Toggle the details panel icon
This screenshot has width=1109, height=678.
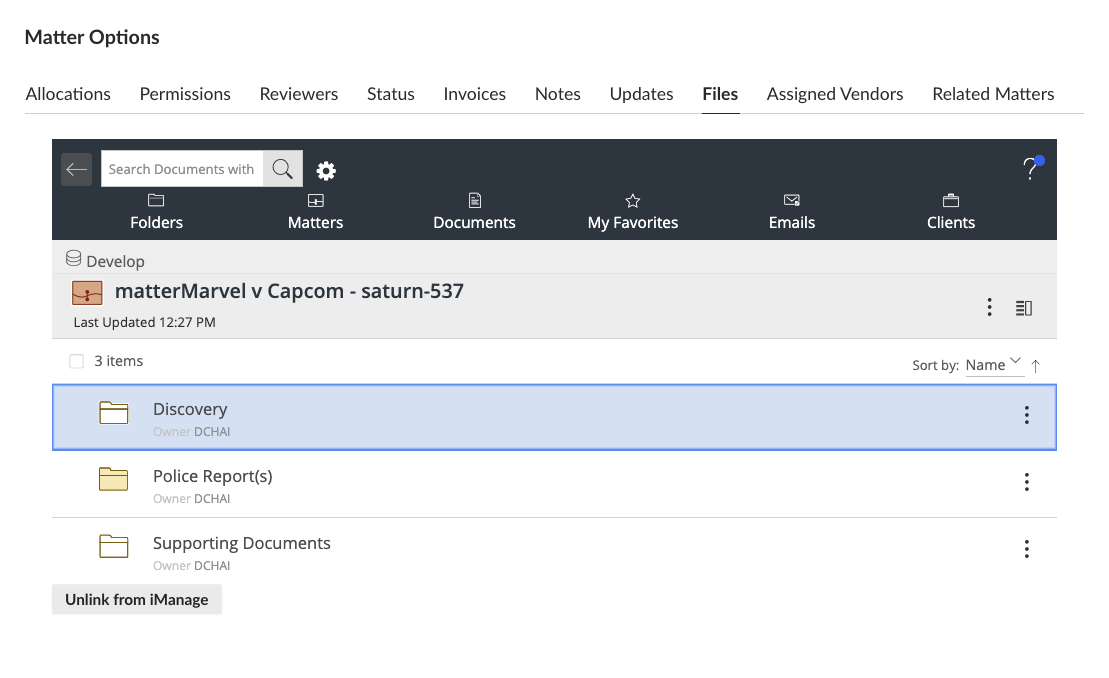(x=1024, y=308)
